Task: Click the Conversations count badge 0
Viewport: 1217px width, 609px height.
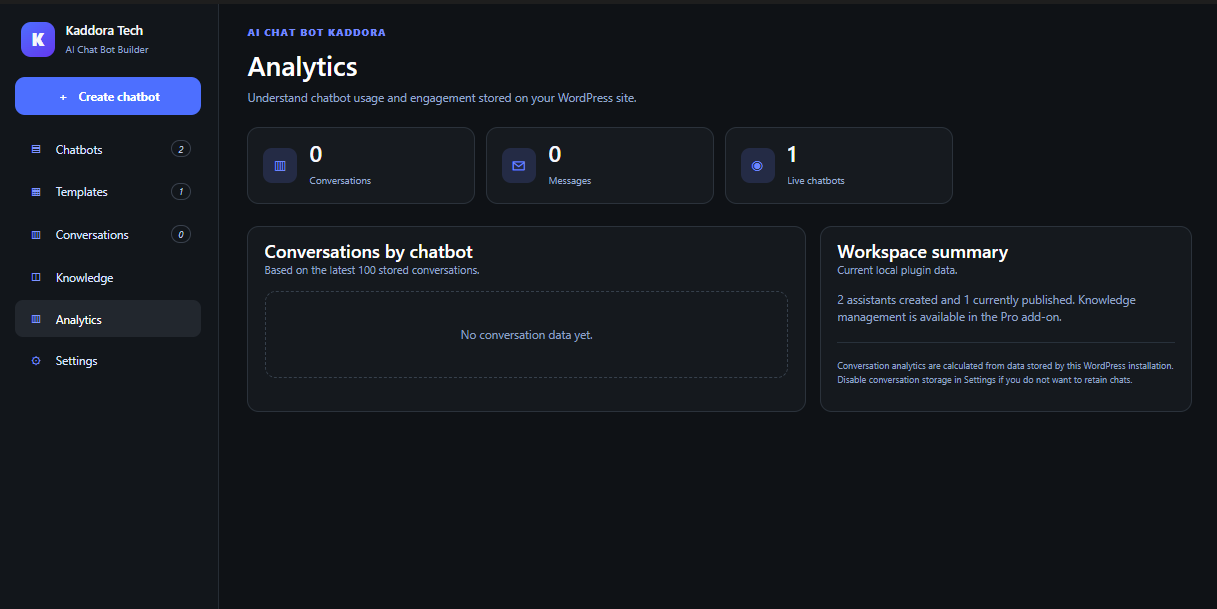Action: (180, 235)
